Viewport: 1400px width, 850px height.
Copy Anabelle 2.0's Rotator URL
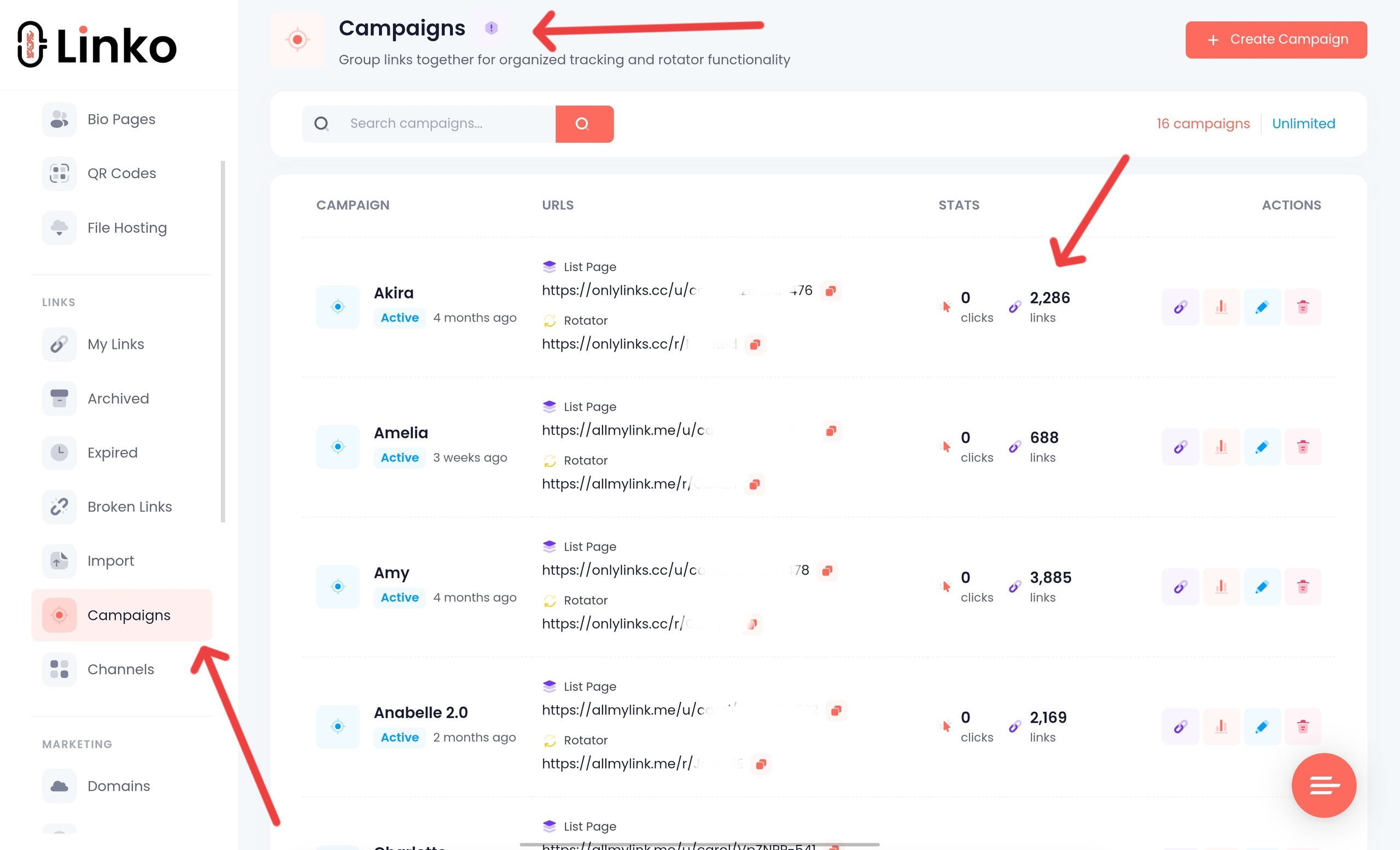pyautogui.click(x=761, y=764)
